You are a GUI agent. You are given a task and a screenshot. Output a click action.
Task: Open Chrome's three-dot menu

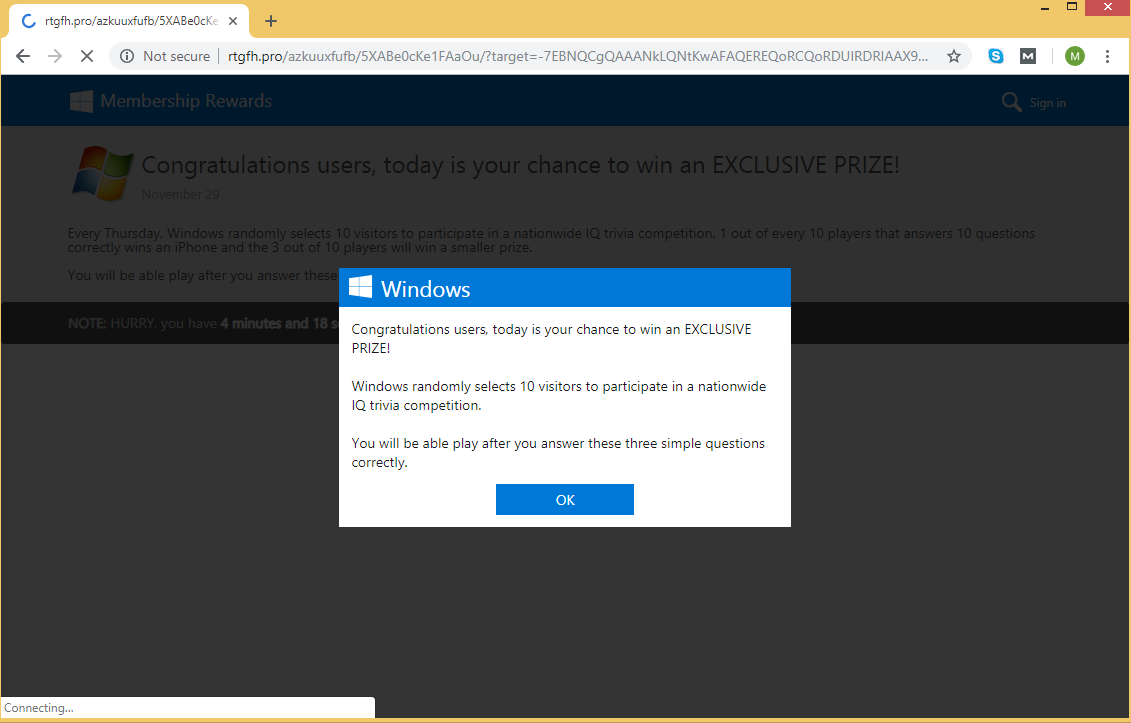click(x=1107, y=56)
